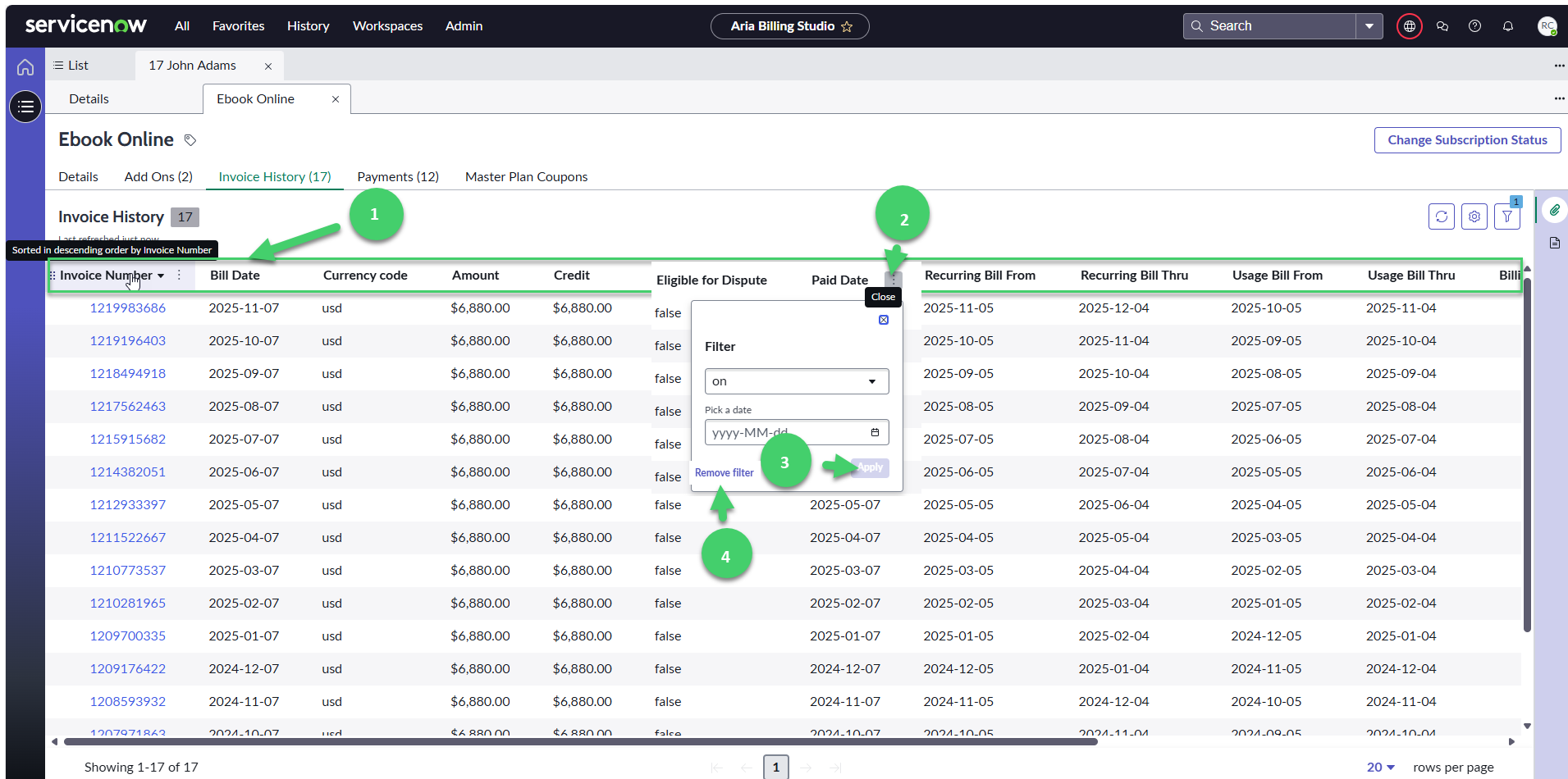The height and width of the screenshot is (779, 1568).
Task: Open more options on the top tab row
Action: (1559, 66)
